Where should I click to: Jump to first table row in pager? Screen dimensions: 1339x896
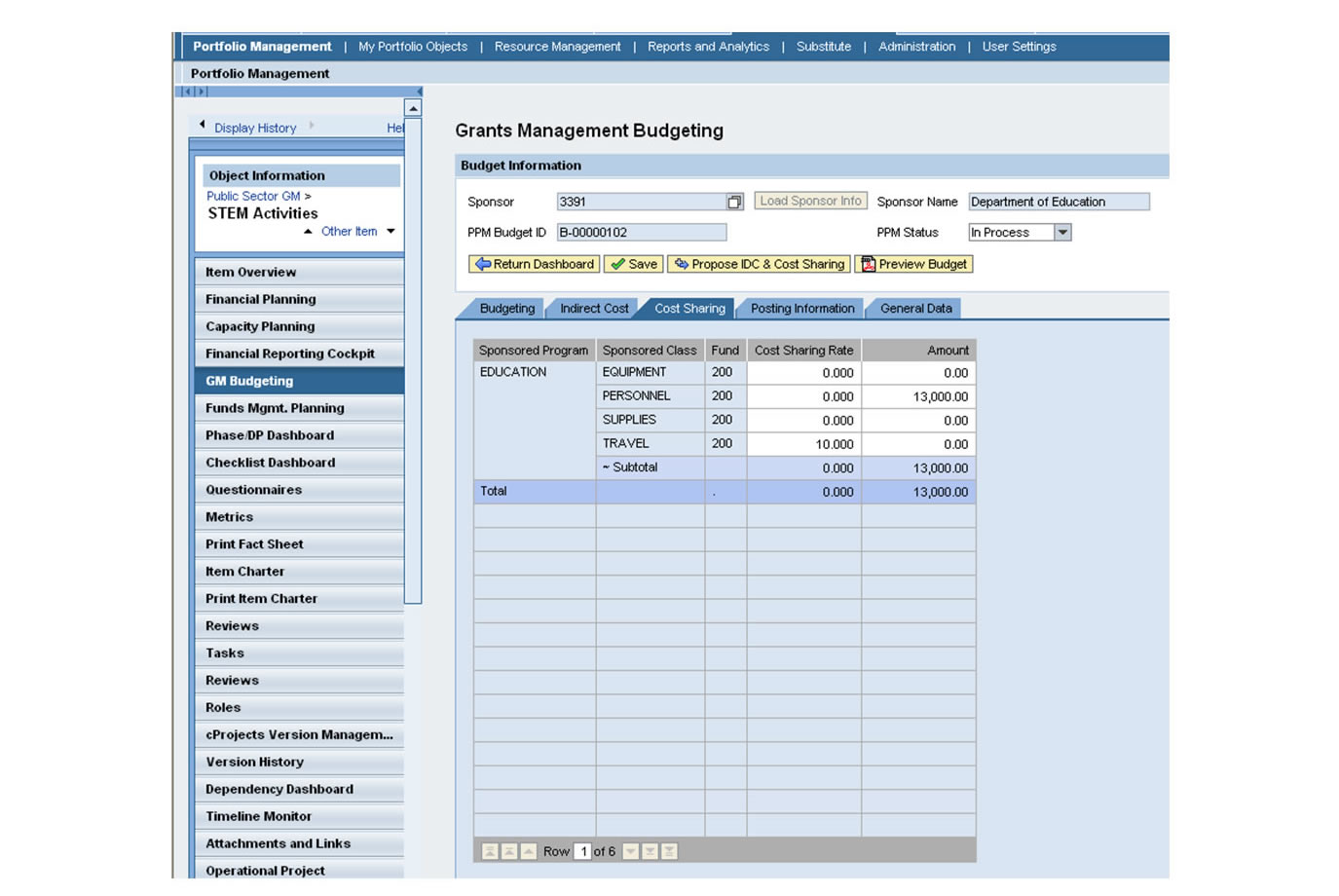pyautogui.click(x=490, y=851)
